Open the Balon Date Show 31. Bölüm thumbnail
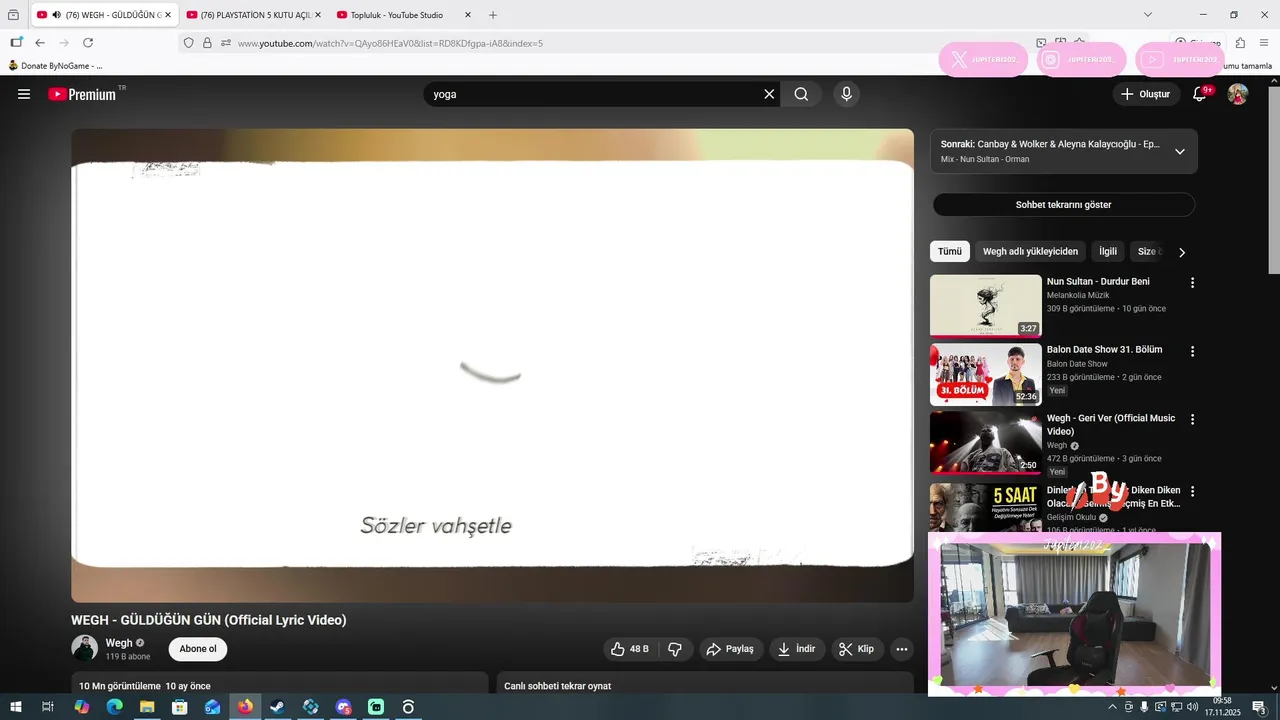Screen dimensions: 1280x720 coord(986,374)
